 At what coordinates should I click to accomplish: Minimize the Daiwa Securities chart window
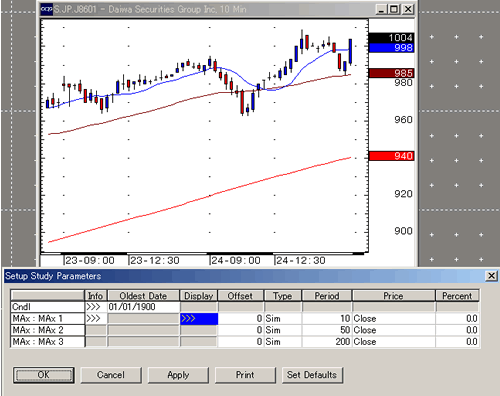tap(381, 9)
